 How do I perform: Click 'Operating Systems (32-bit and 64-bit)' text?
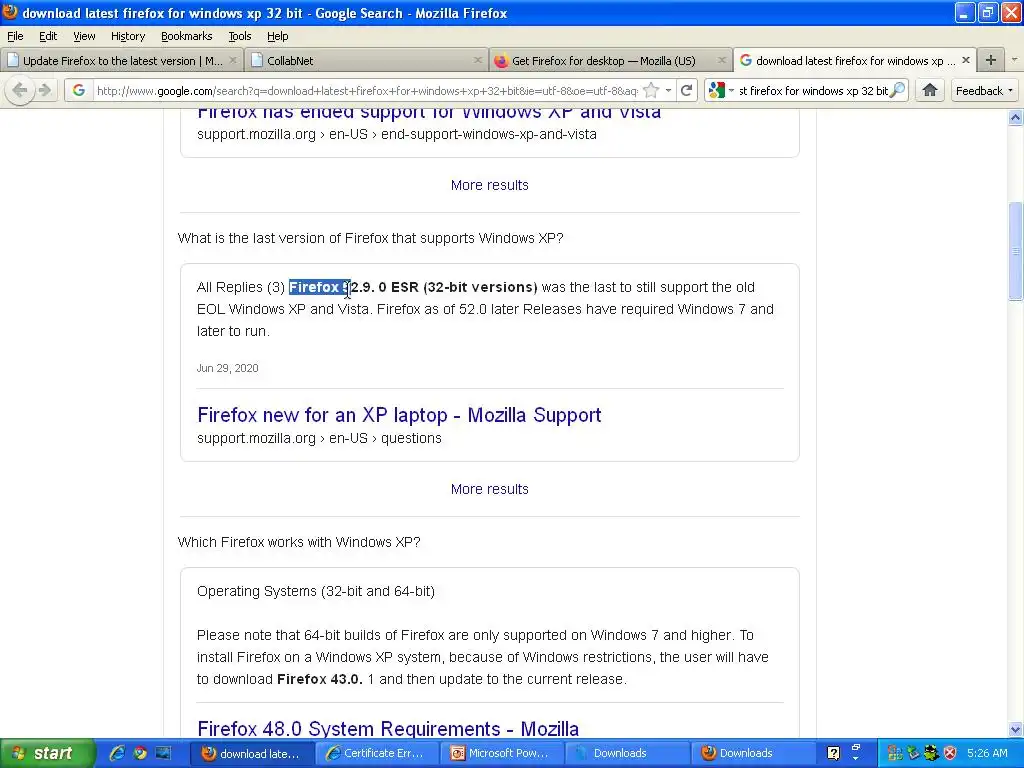point(315,591)
